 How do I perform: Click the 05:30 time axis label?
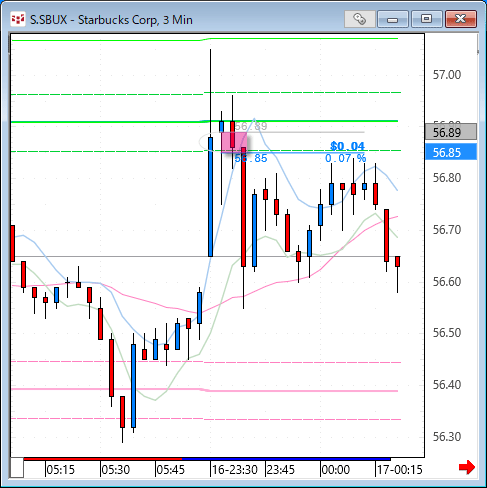tap(115, 470)
